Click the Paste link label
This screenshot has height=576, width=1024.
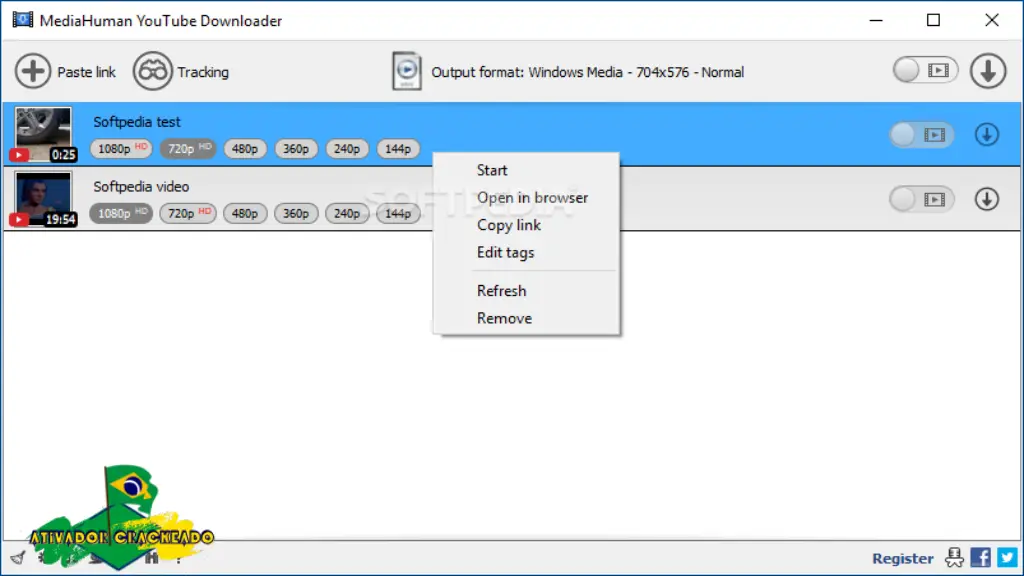(x=86, y=72)
